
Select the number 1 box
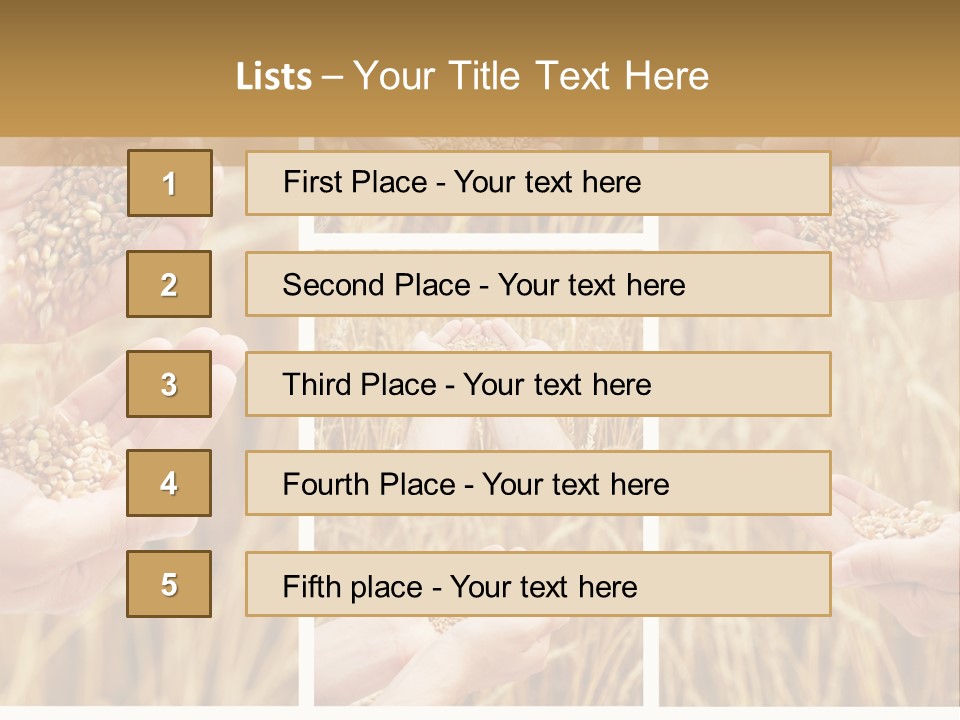170,183
